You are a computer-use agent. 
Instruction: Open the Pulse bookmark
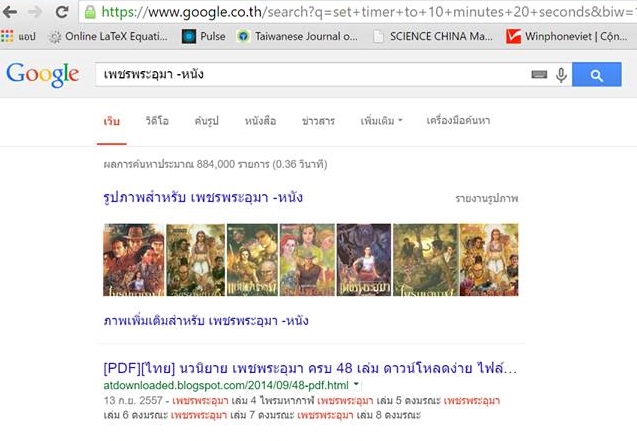(x=204, y=37)
